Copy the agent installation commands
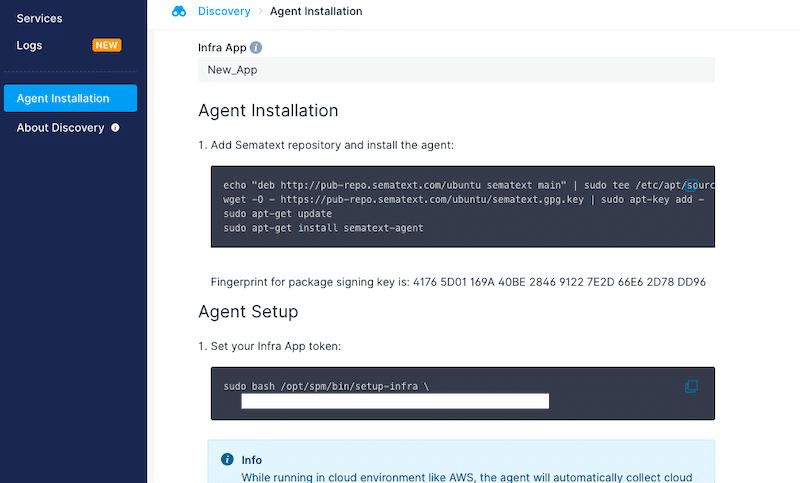This screenshot has height=483, width=800. coord(691,185)
